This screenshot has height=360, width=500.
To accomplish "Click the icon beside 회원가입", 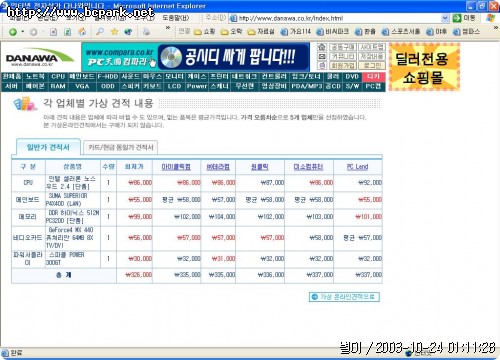I will tap(321, 65).
